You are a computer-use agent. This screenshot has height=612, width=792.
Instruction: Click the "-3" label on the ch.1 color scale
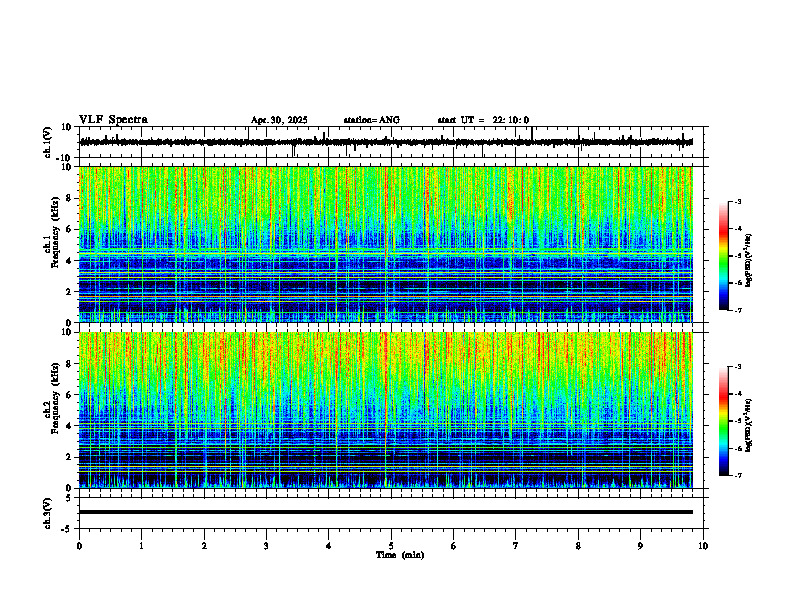(x=737, y=202)
